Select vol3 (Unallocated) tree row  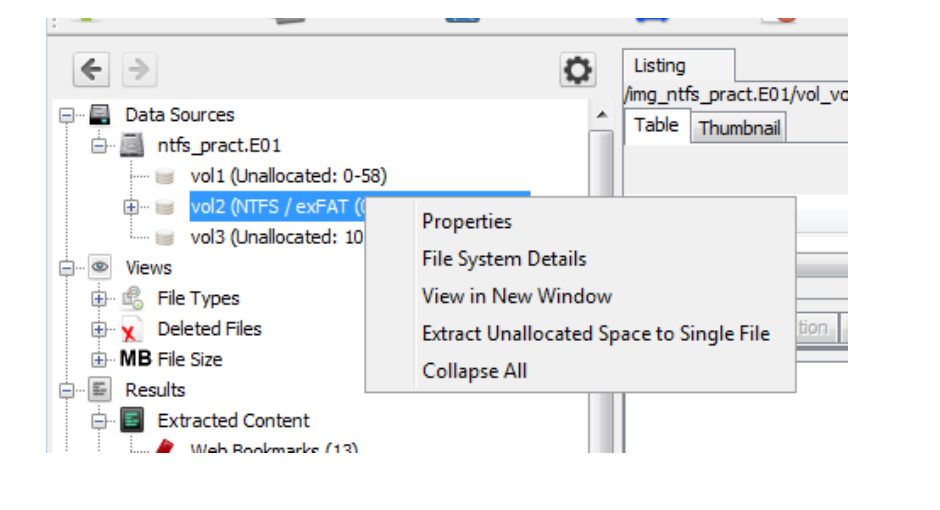[276, 237]
